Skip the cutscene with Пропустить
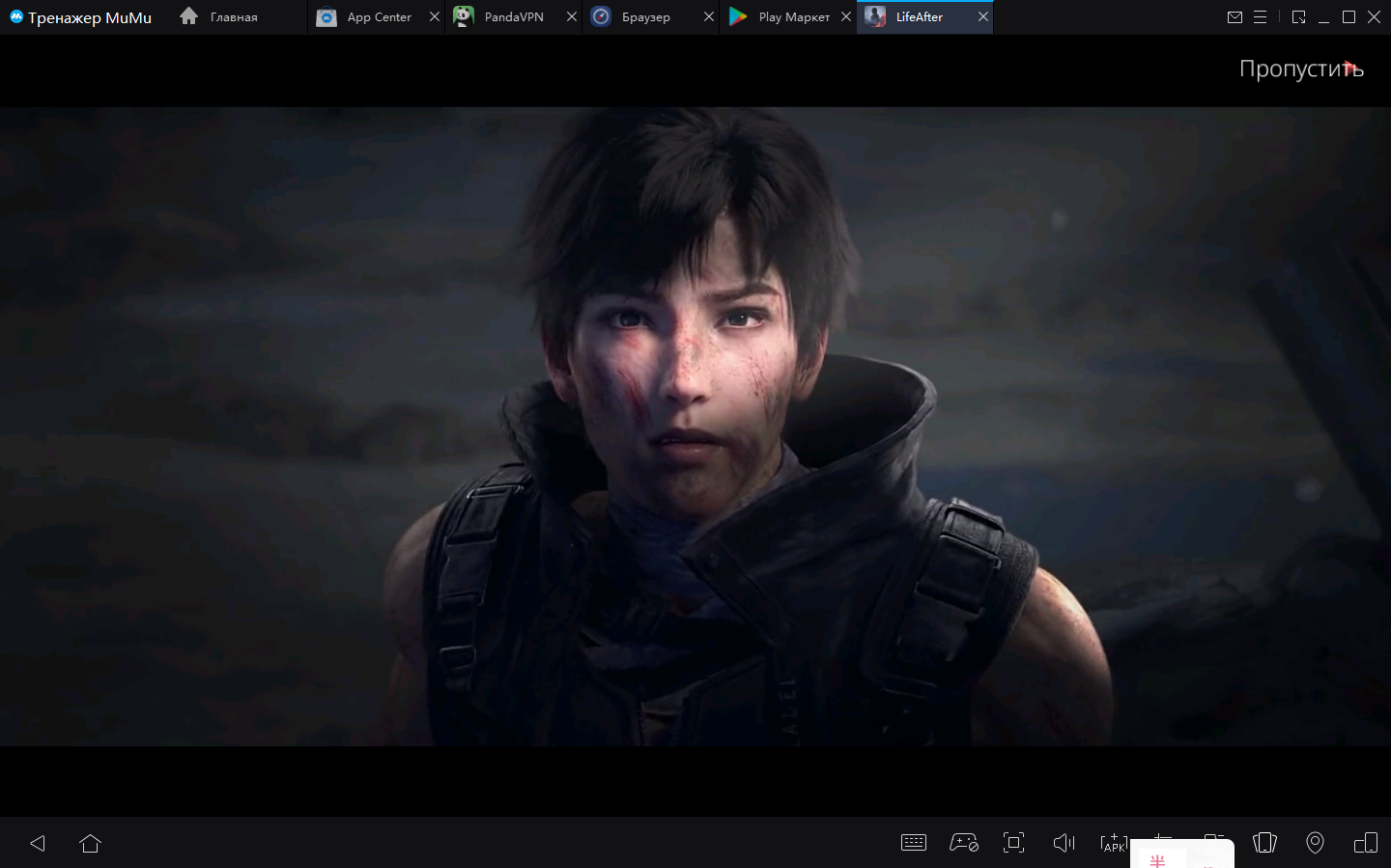 point(1300,69)
